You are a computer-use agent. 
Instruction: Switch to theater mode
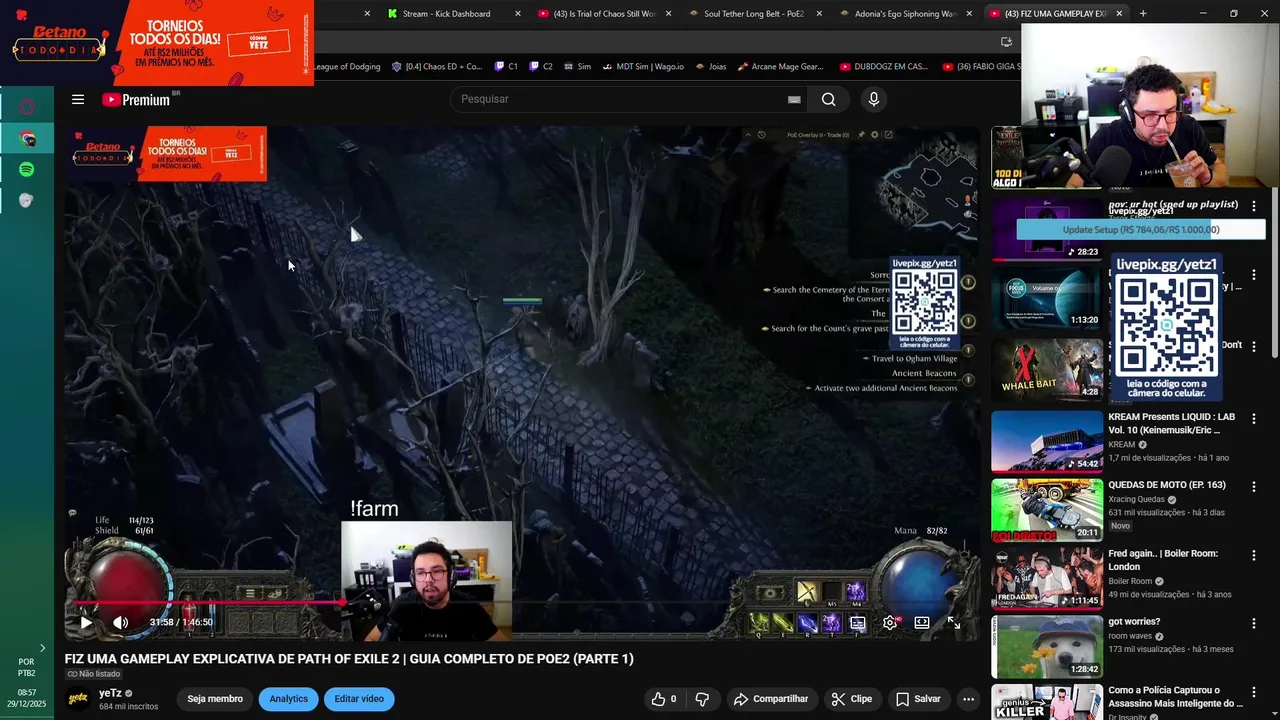point(922,622)
